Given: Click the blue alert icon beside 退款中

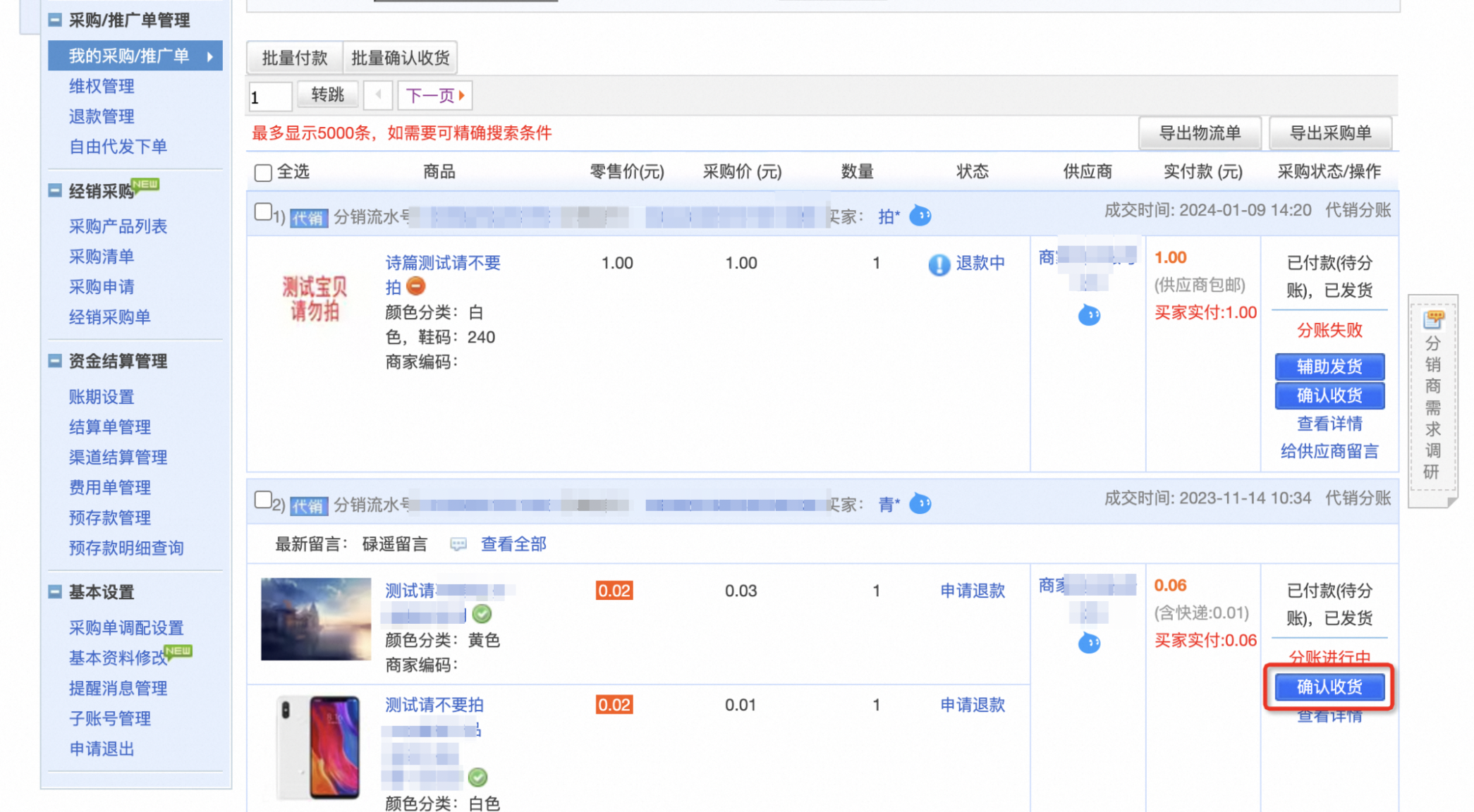Looking at the screenshot, I should tap(939, 264).
